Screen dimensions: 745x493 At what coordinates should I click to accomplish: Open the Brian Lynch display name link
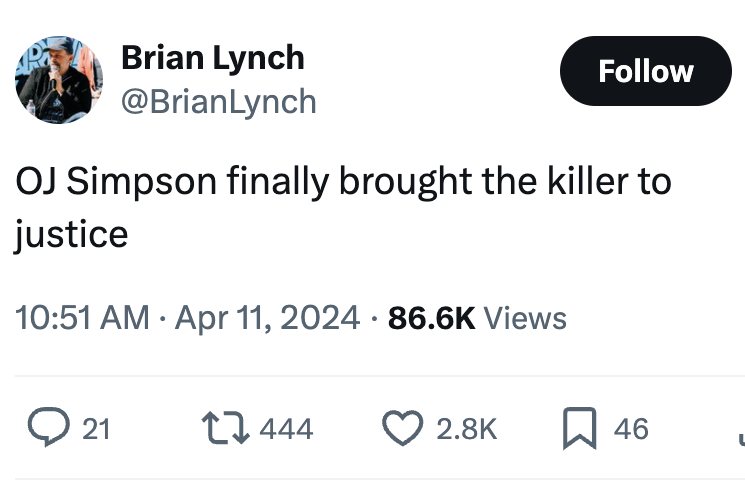click(x=213, y=58)
